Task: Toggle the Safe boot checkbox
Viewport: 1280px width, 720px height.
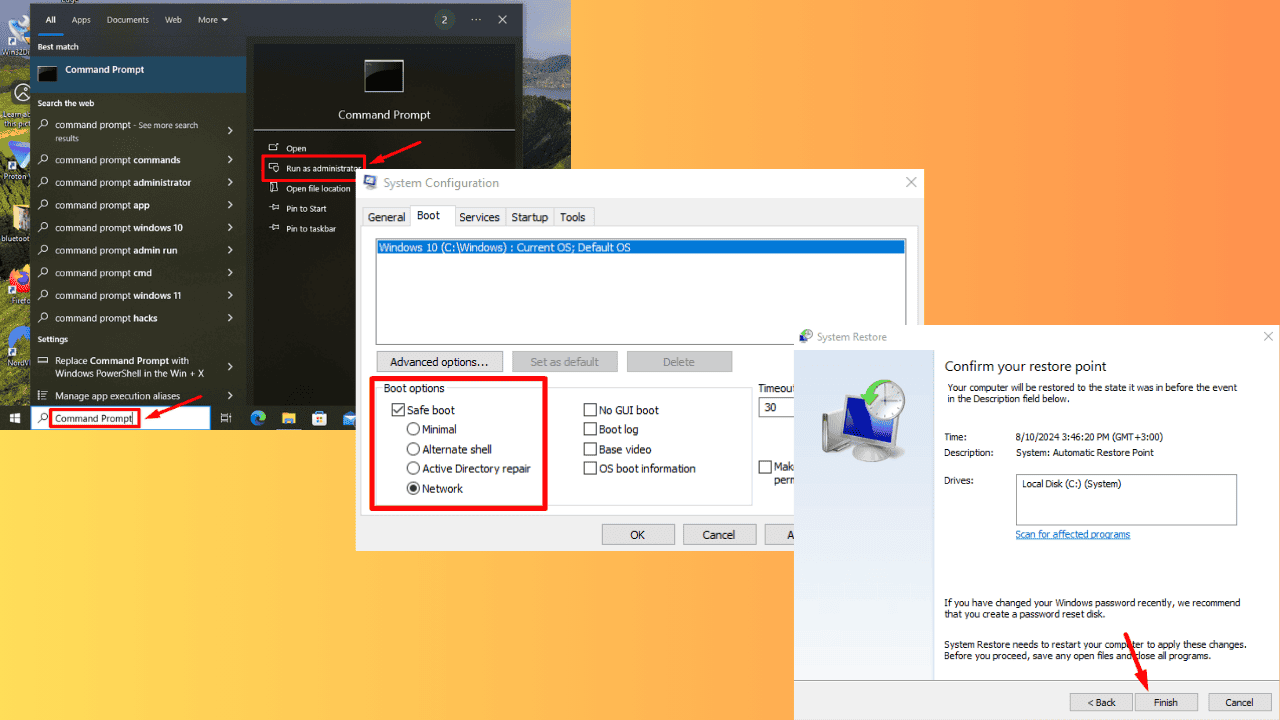Action: pyautogui.click(x=398, y=410)
